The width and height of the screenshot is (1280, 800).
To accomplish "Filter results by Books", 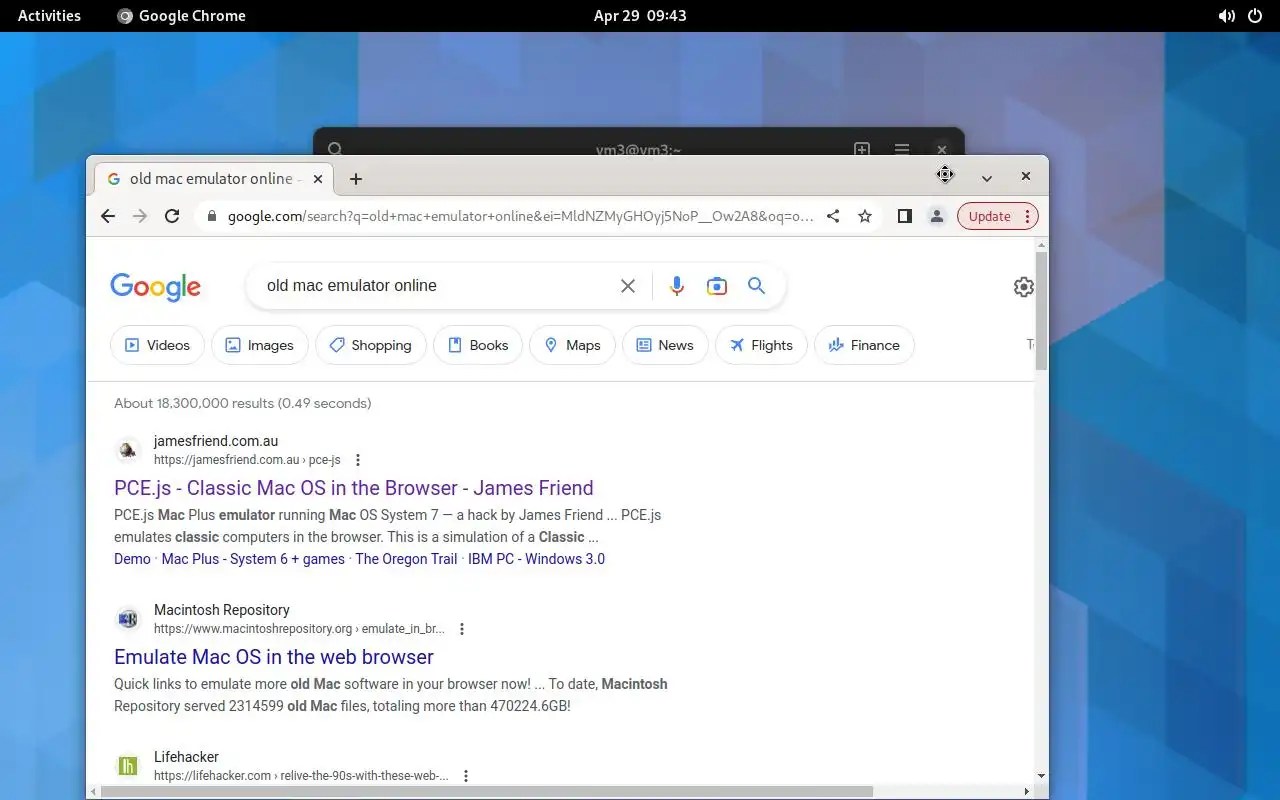I will (x=478, y=345).
